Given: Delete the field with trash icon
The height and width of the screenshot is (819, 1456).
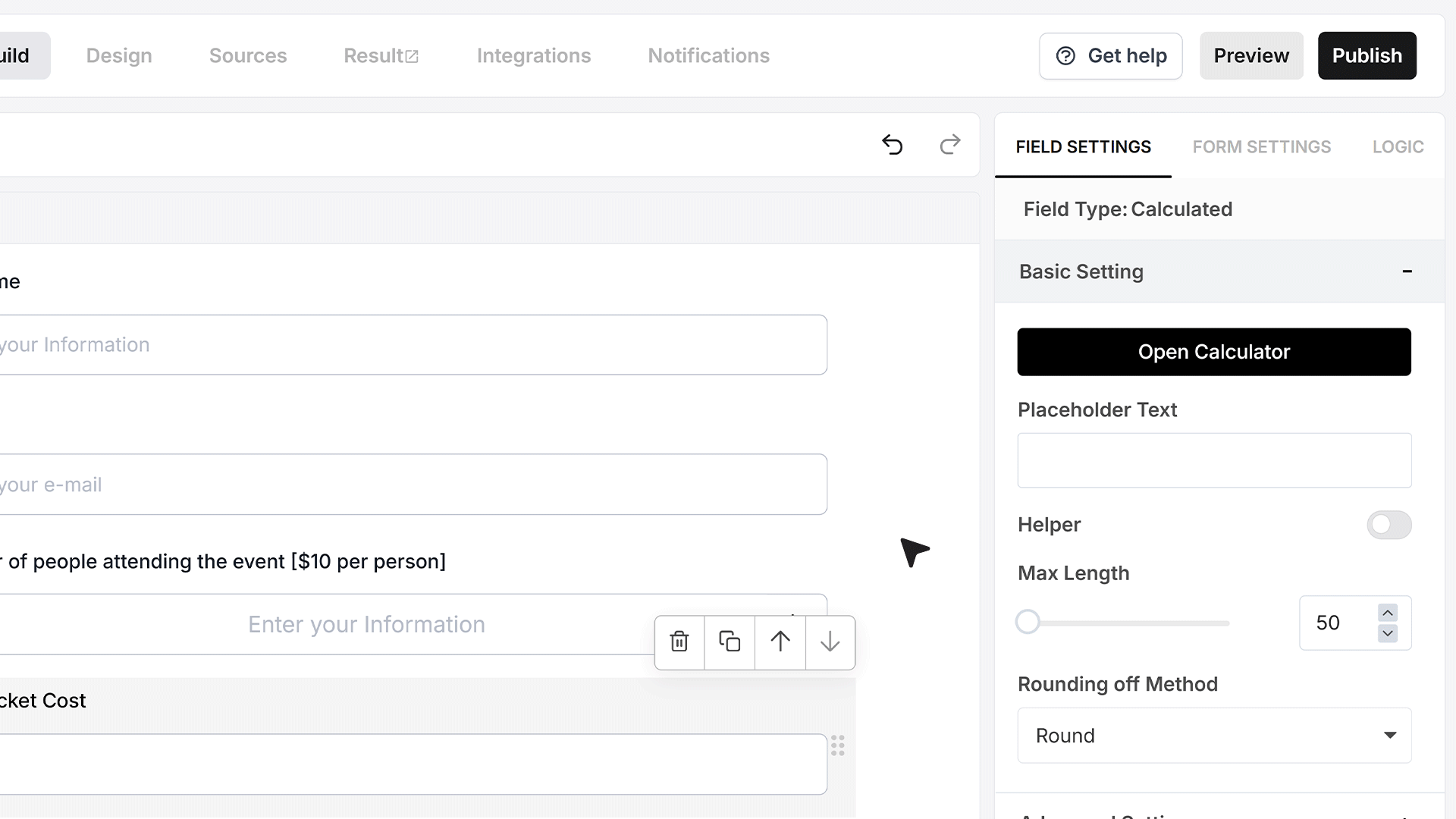Looking at the screenshot, I should click(679, 642).
